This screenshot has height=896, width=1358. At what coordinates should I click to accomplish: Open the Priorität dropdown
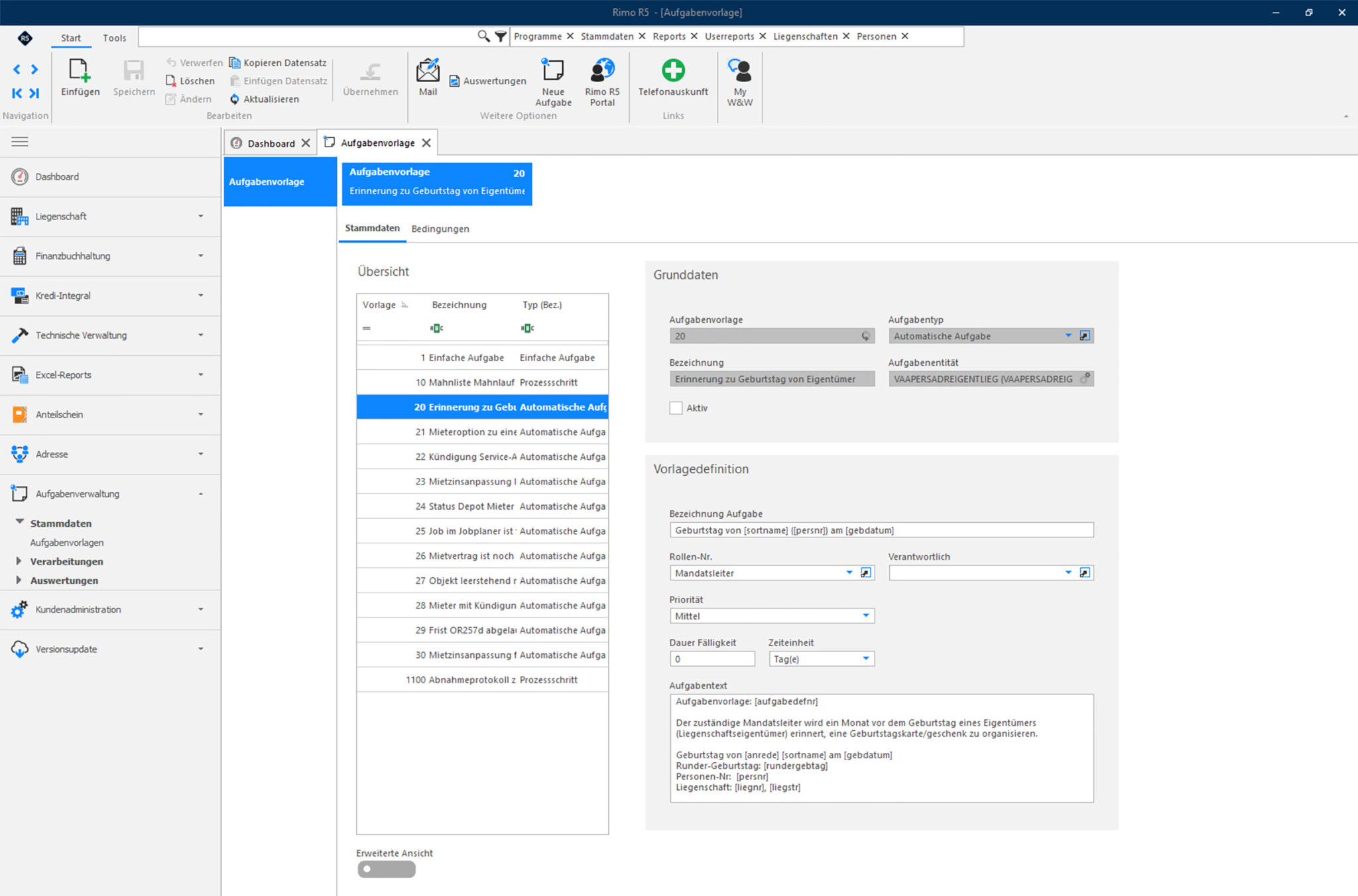pyautogui.click(x=865, y=616)
